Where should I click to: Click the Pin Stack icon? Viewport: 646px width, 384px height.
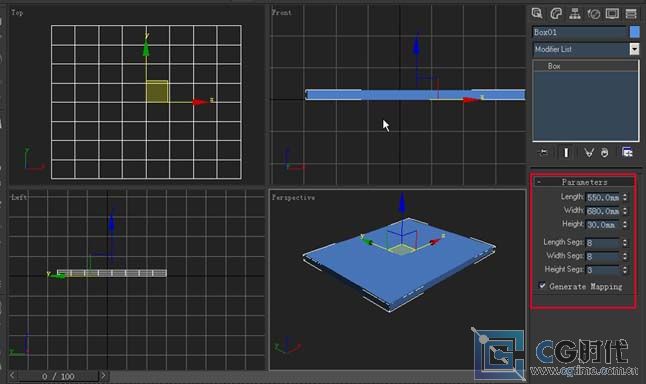pos(544,153)
